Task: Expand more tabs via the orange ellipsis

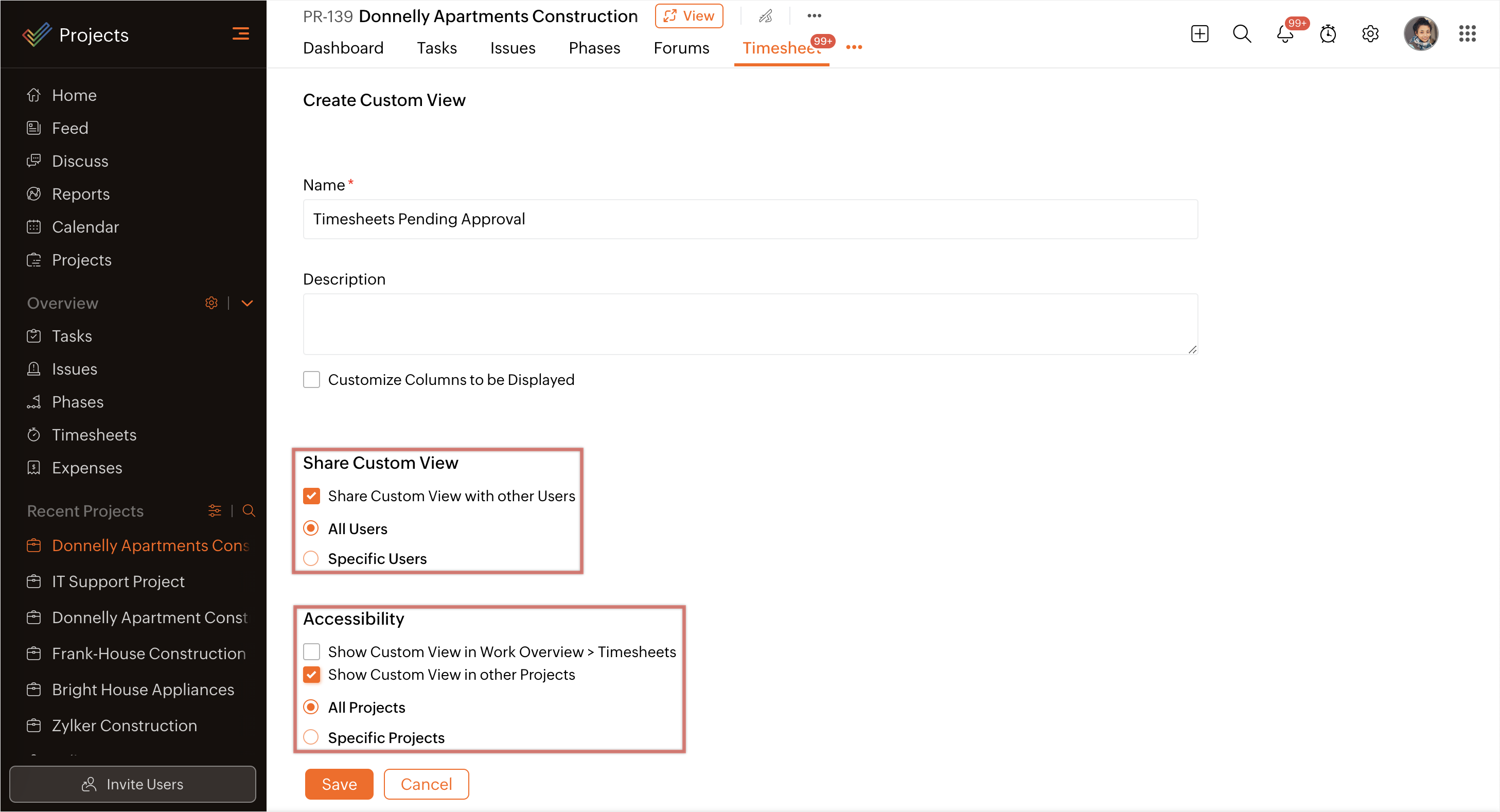Action: (854, 47)
